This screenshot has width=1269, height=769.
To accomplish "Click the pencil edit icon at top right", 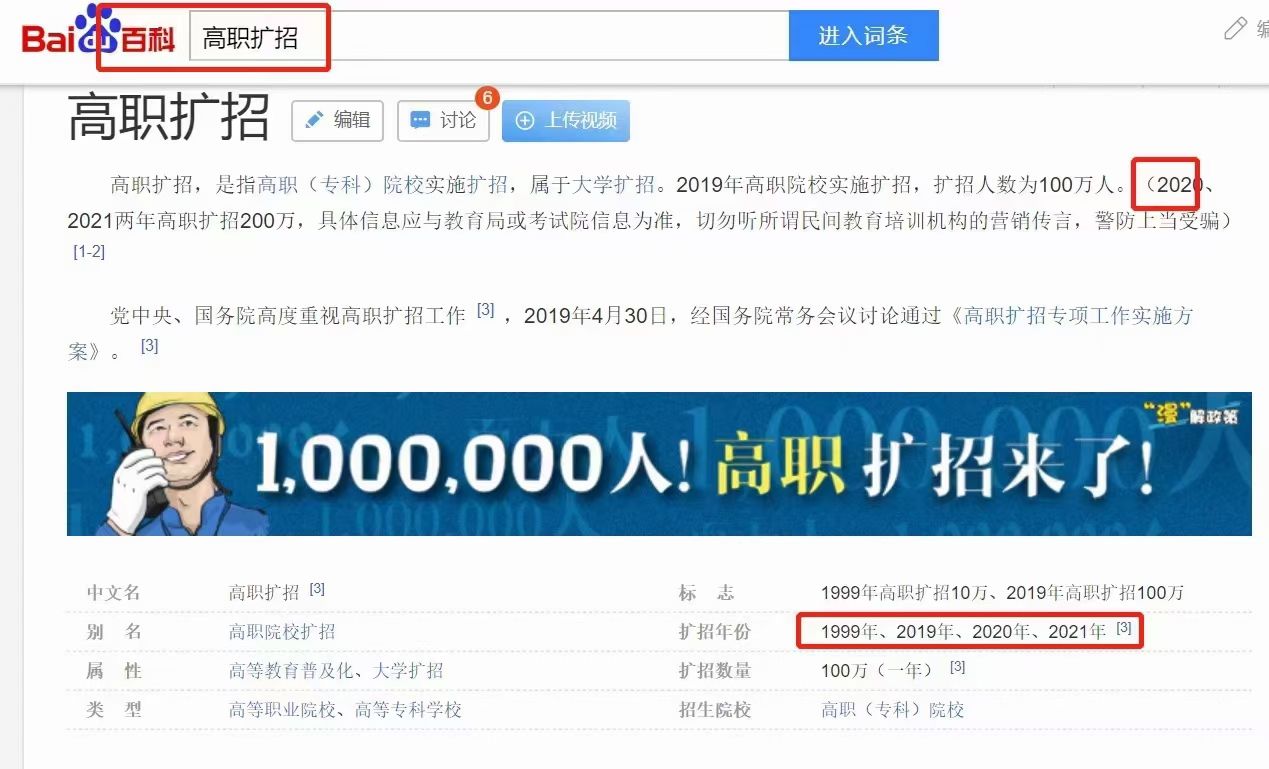I will point(1234,29).
